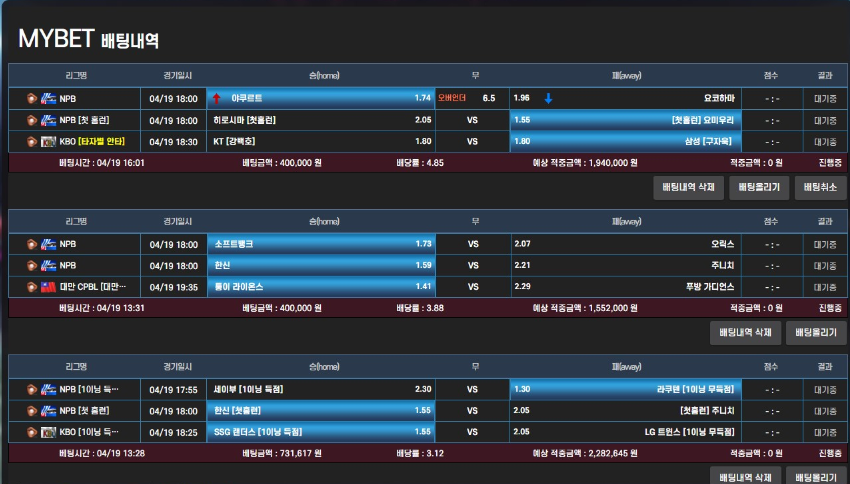This screenshot has height=484, width=850.
Task: Click the MYBET 배팅내역 page title
Action: click(x=88, y=39)
